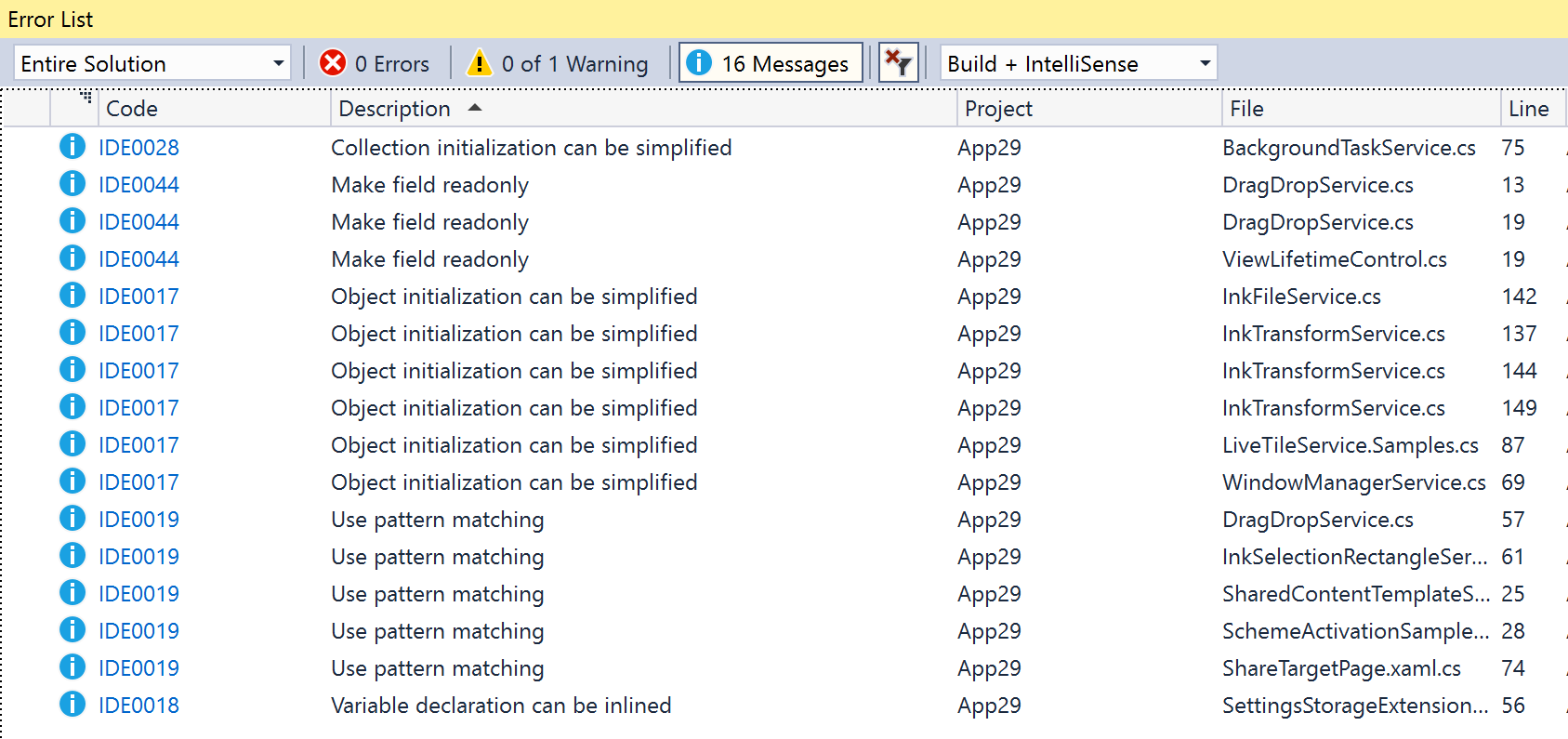Image resolution: width=1568 pixels, height=739 pixels.
Task: Sort by the File column header
Action: 1362,109
